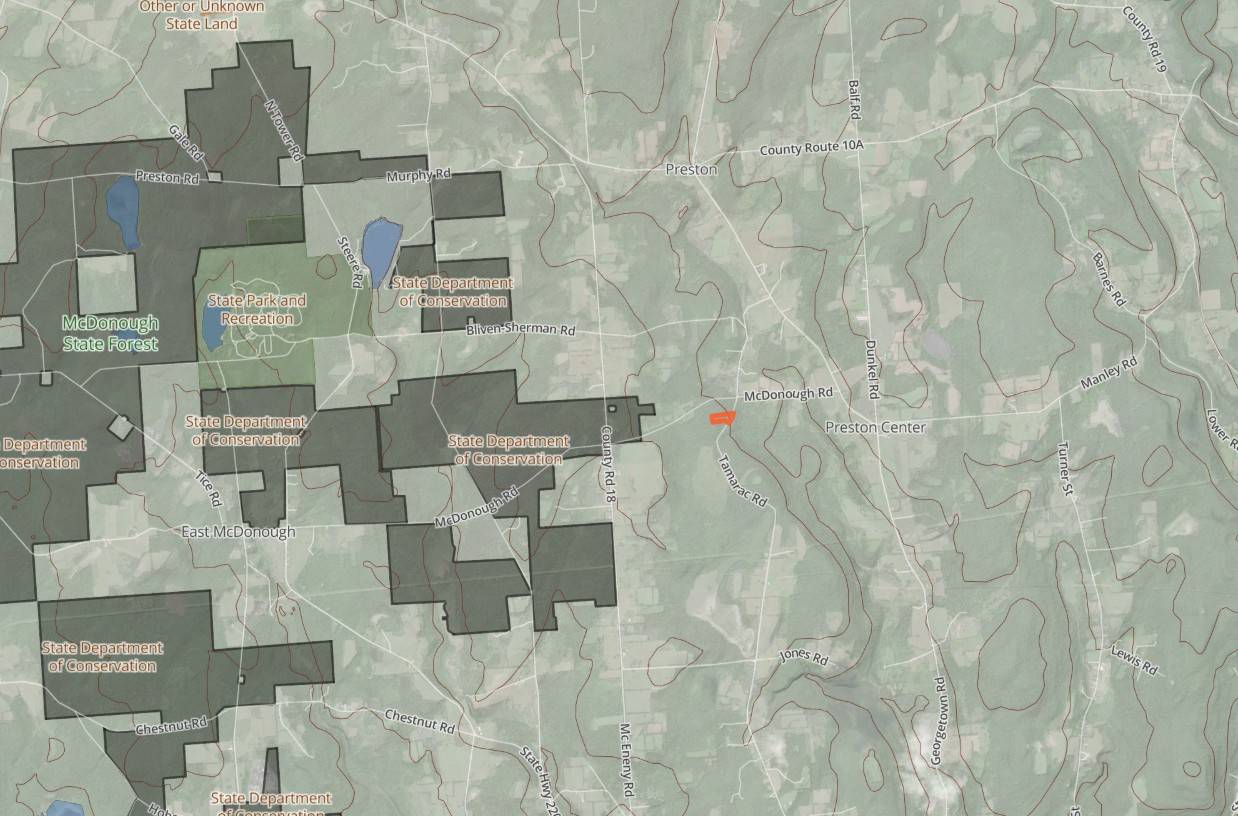The width and height of the screenshot is (1238, 816).
Task: Select the Preston town label
Action: point(691,170)
